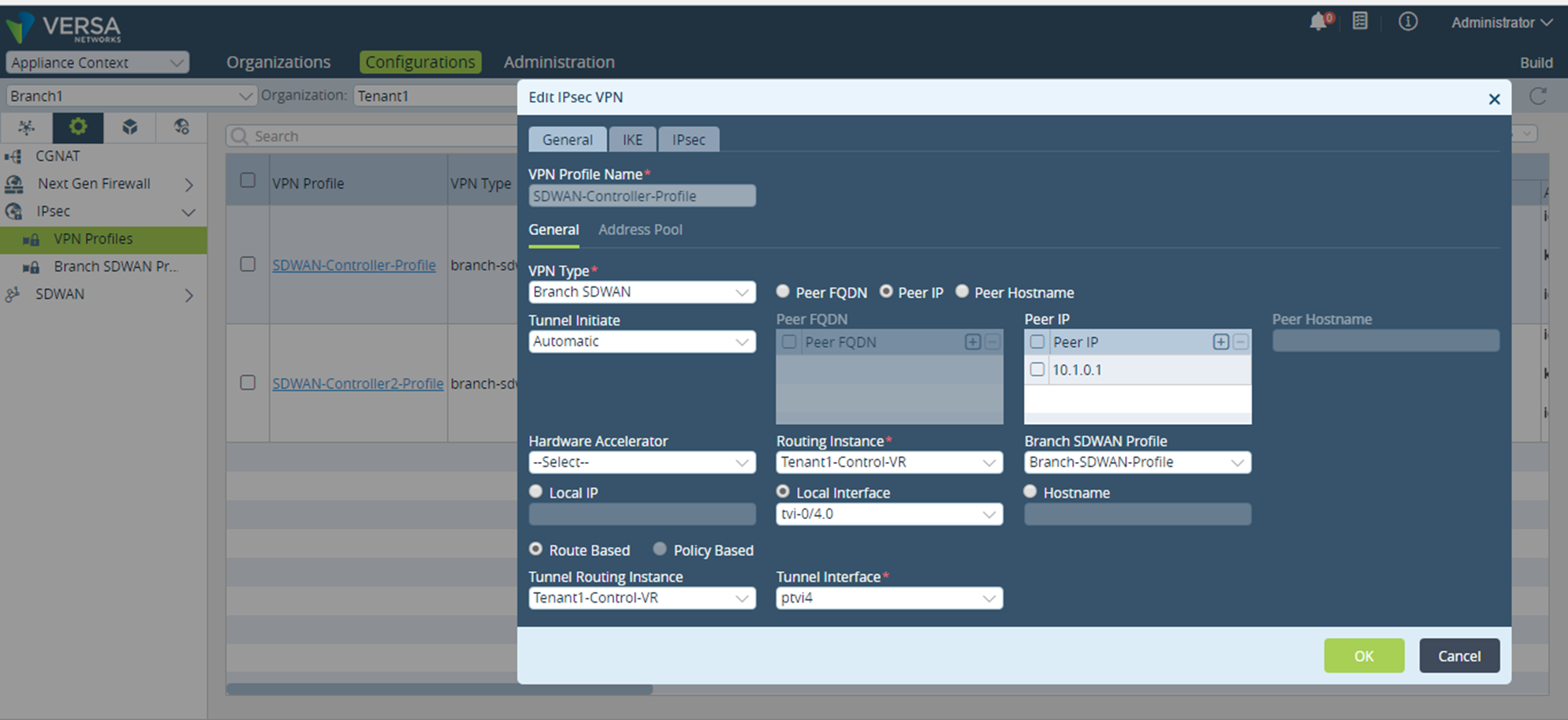Viewport: 1568px width, 720px height.
Task: Open the Configurations menu
Action: [420, 62]
